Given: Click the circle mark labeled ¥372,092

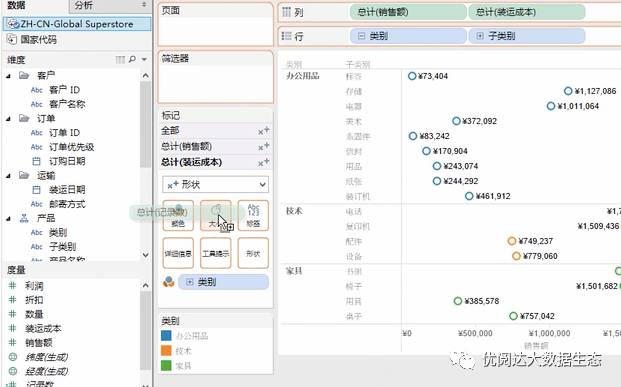Looking at the screenshot, I should (456, 121).
